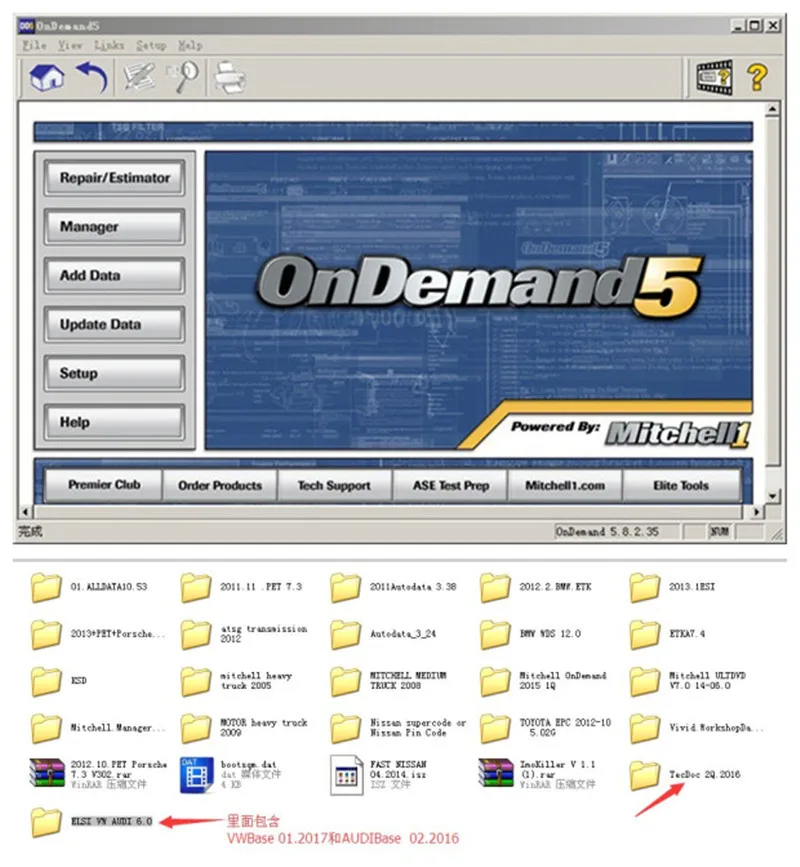Click the Update Data button

click(114, 325)
